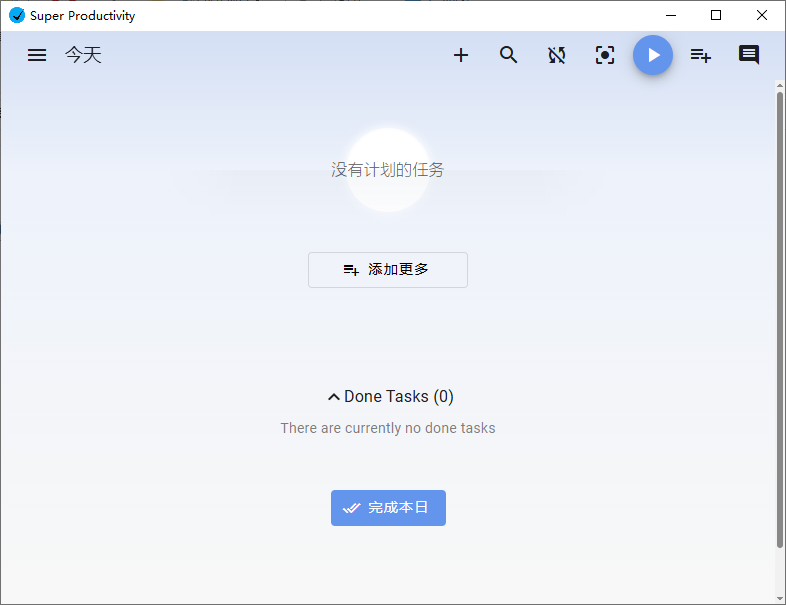Screen dimensions: 786x605
Task: Minimize the Super Productivity window
Action: pyautogui.click(x=670, y=15)
